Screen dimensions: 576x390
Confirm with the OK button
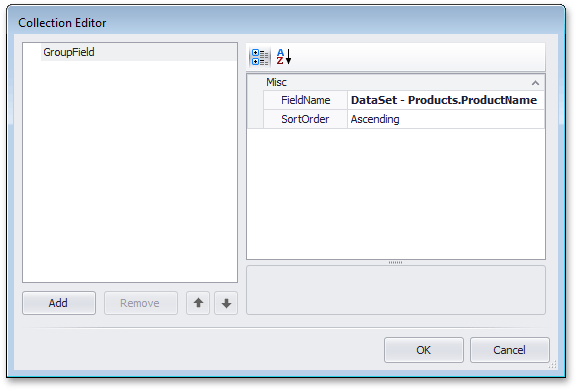click(x=424, y=350)
